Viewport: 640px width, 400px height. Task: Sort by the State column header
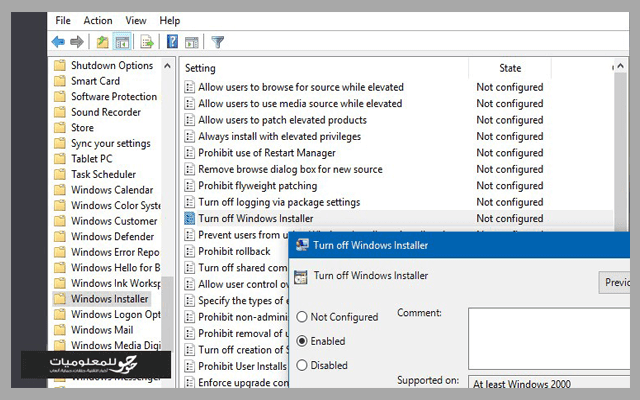[x=510, y=68]
